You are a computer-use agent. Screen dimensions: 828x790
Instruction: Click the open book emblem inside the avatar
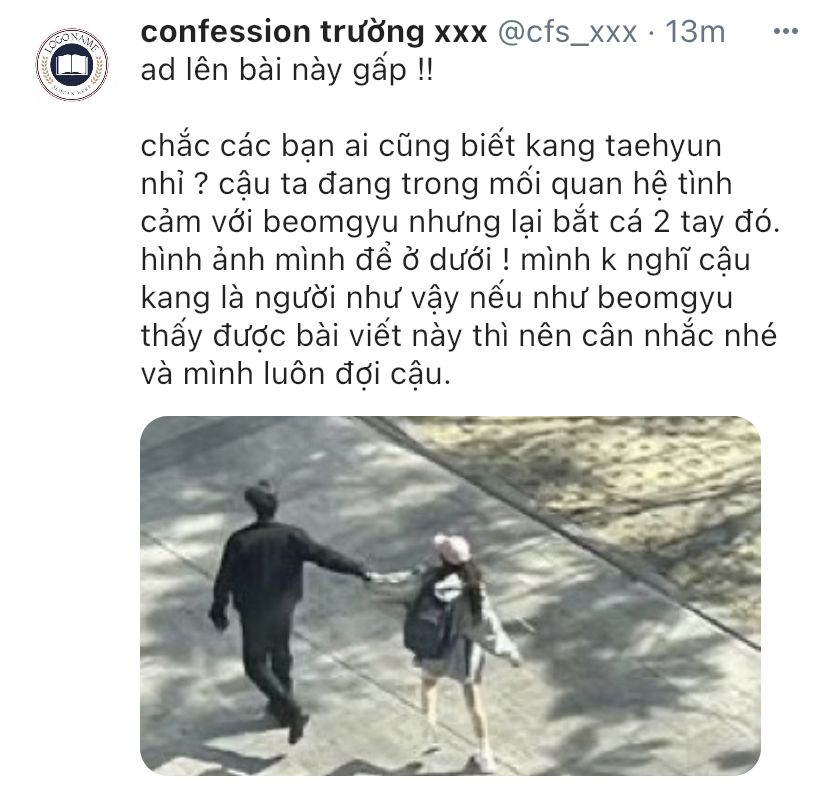coord(72,65)
